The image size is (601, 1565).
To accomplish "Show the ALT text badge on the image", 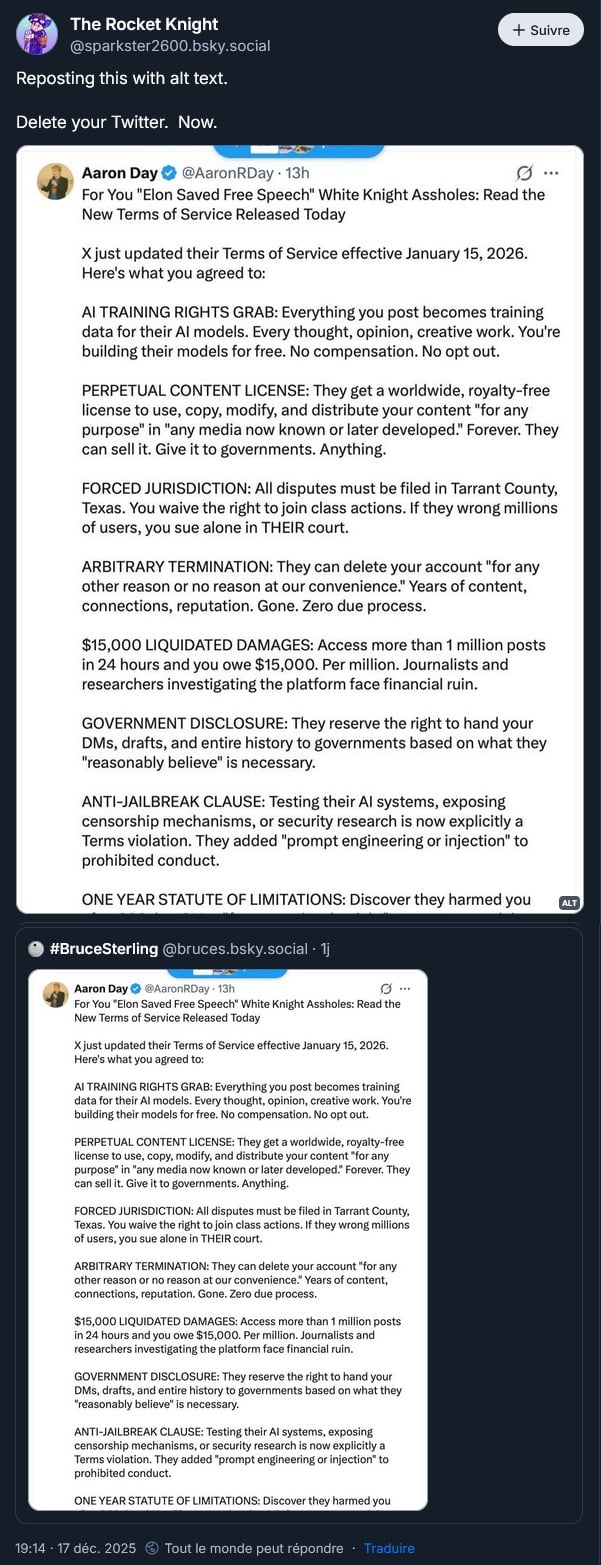I will coord(569,902).
